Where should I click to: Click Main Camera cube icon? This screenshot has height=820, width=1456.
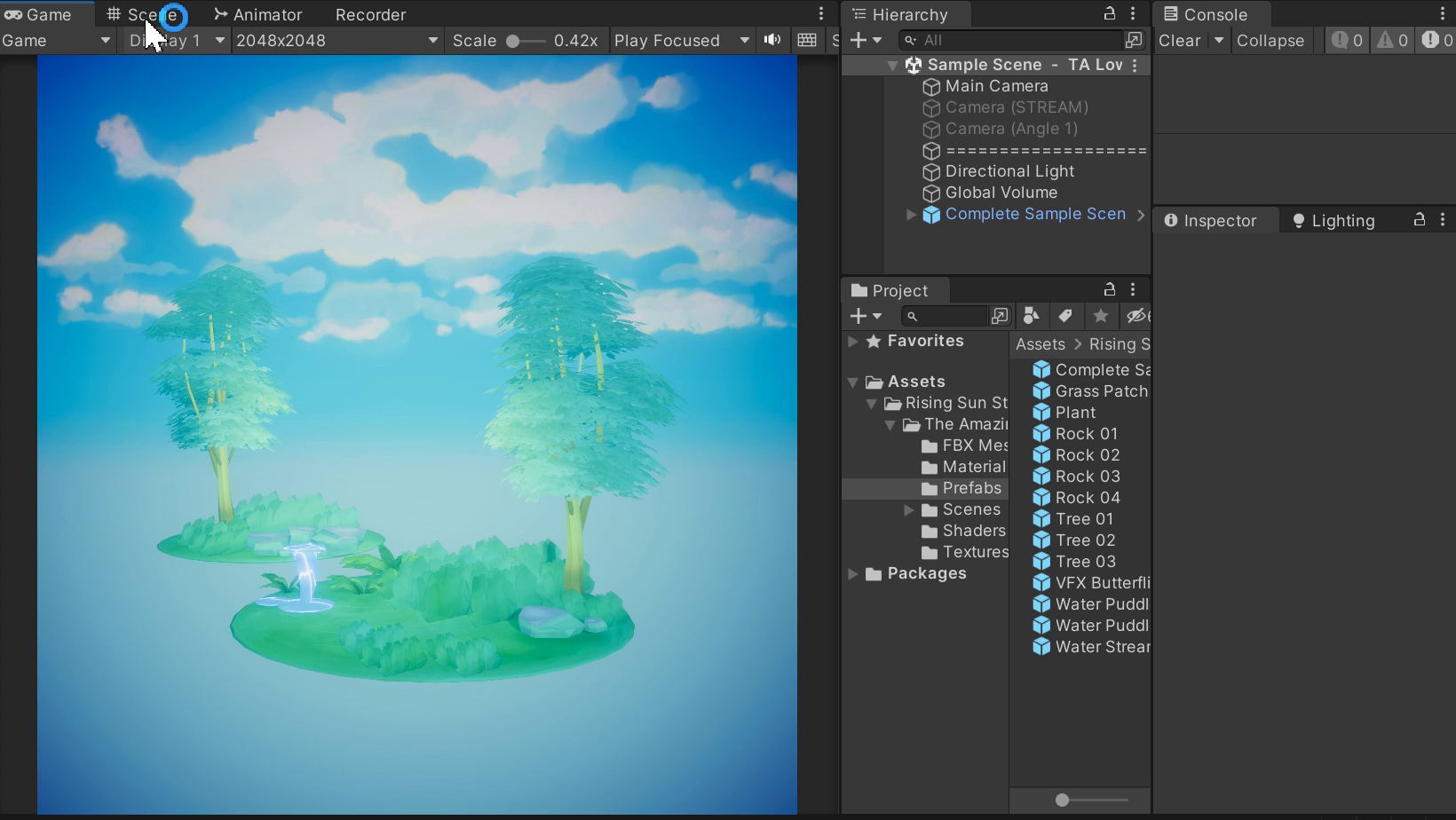click(931, 86)
